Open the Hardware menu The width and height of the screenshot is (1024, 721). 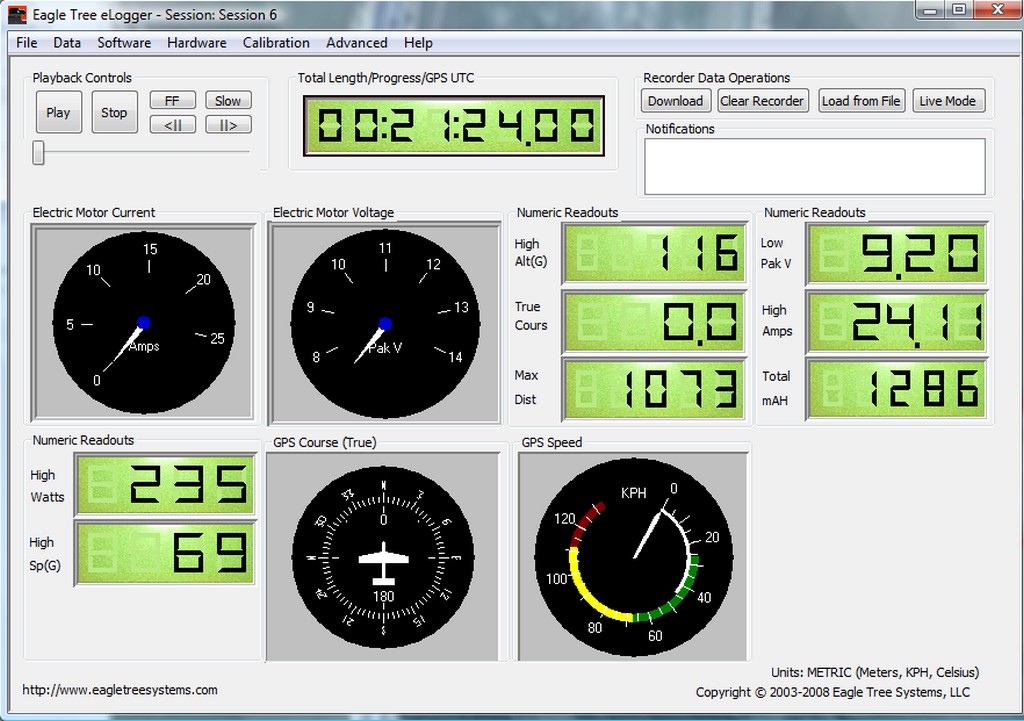click(x=196, y=43)
